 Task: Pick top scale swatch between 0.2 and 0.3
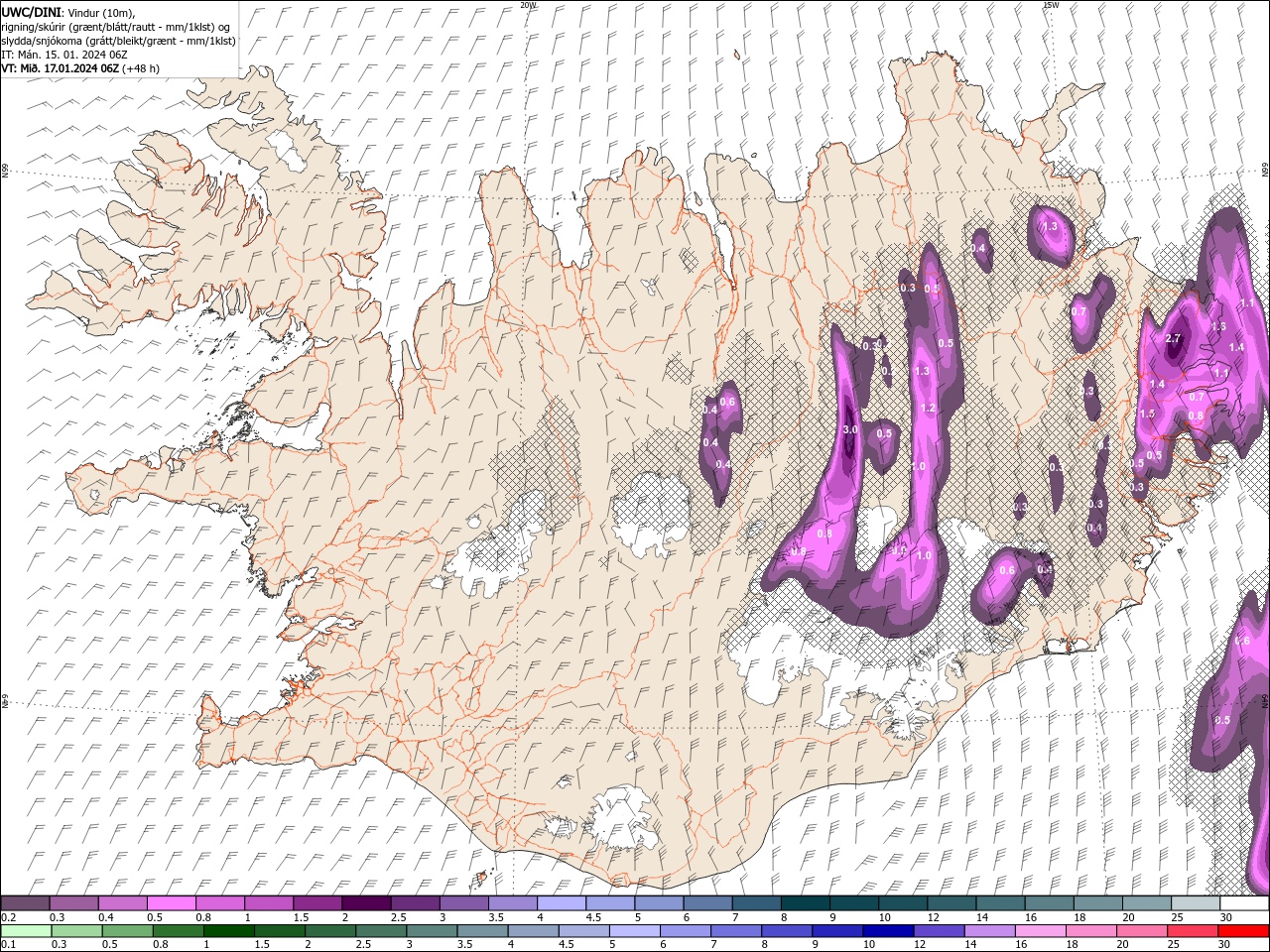pyautogui.click(x=25, y=903)
